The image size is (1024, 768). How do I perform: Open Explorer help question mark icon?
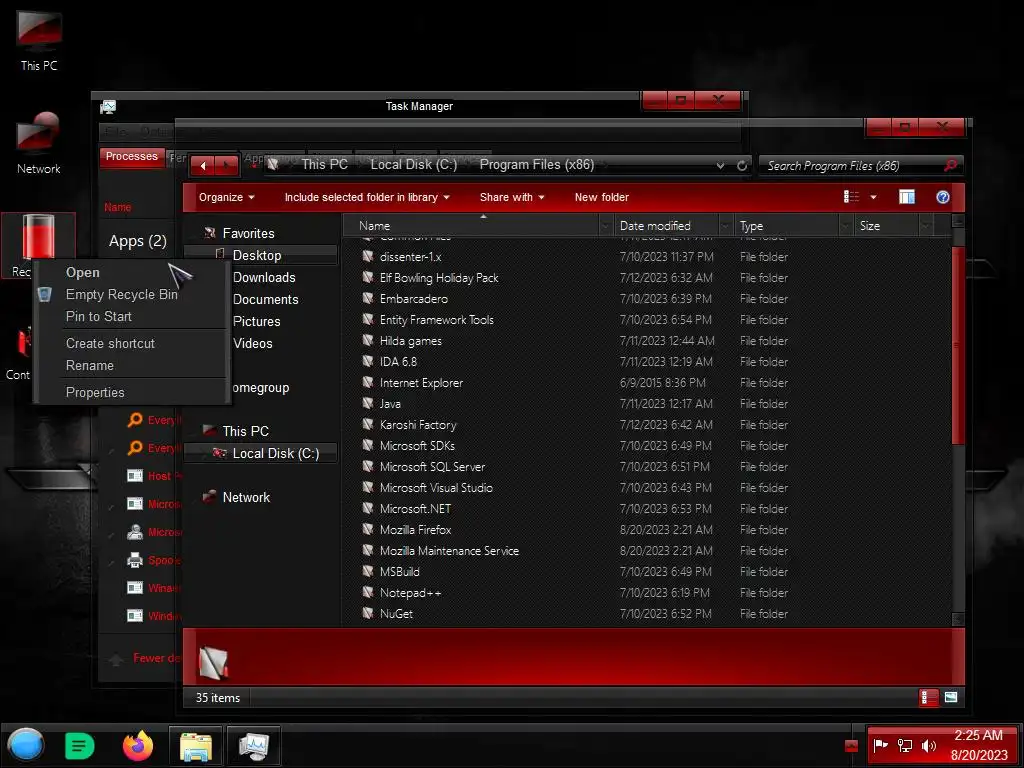pos(942,197)
